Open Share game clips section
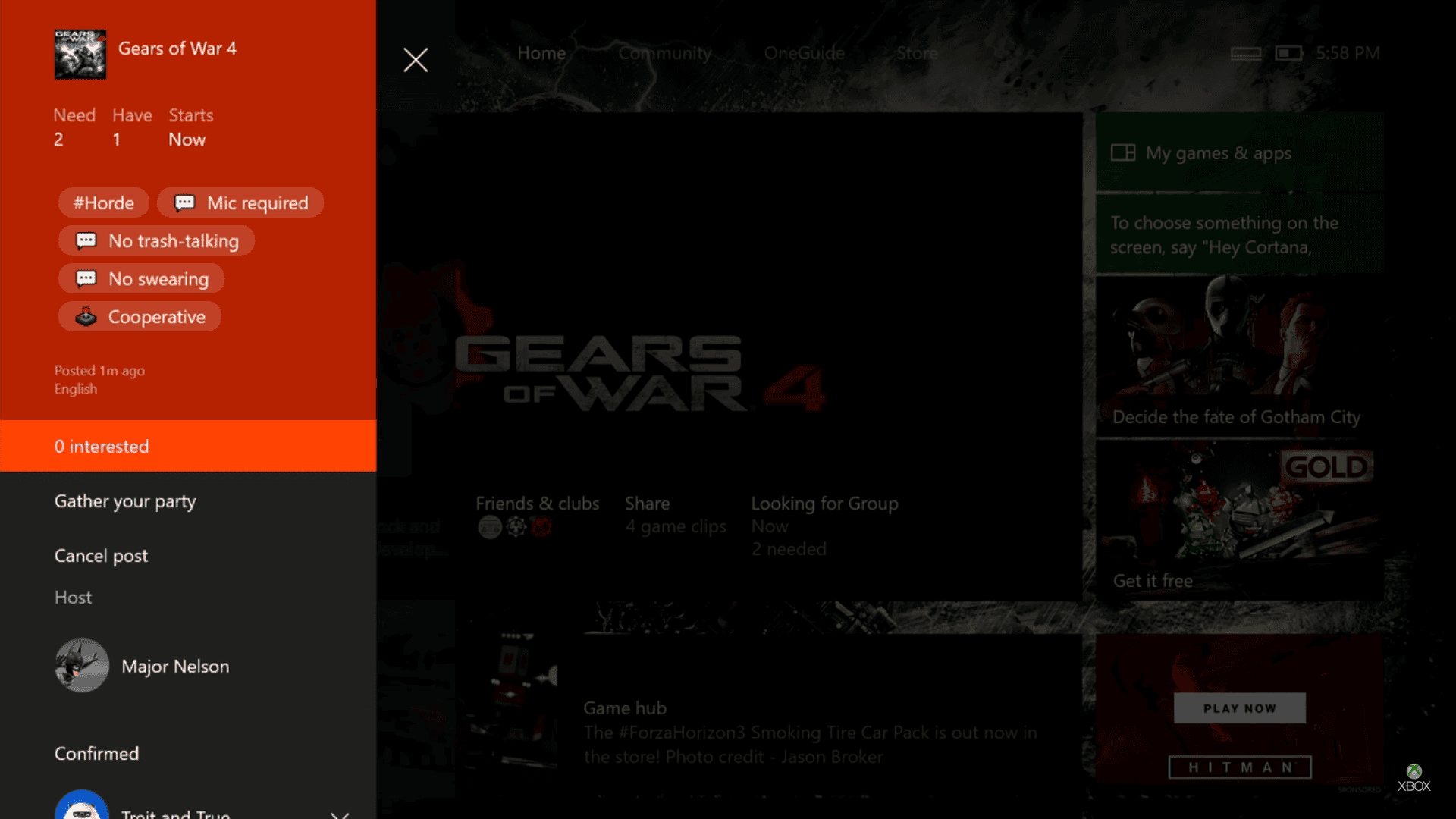The image size is (1456, 819). (x=675, y=516)
